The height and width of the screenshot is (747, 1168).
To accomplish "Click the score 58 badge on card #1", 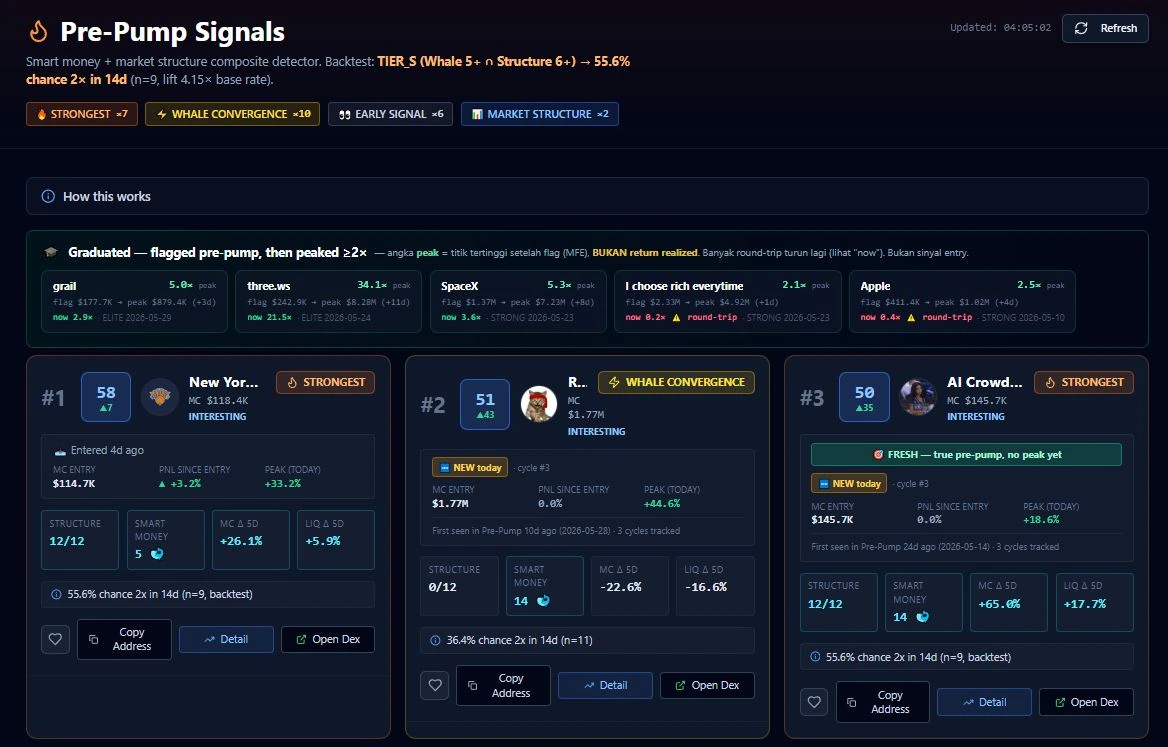I will 106,397.
